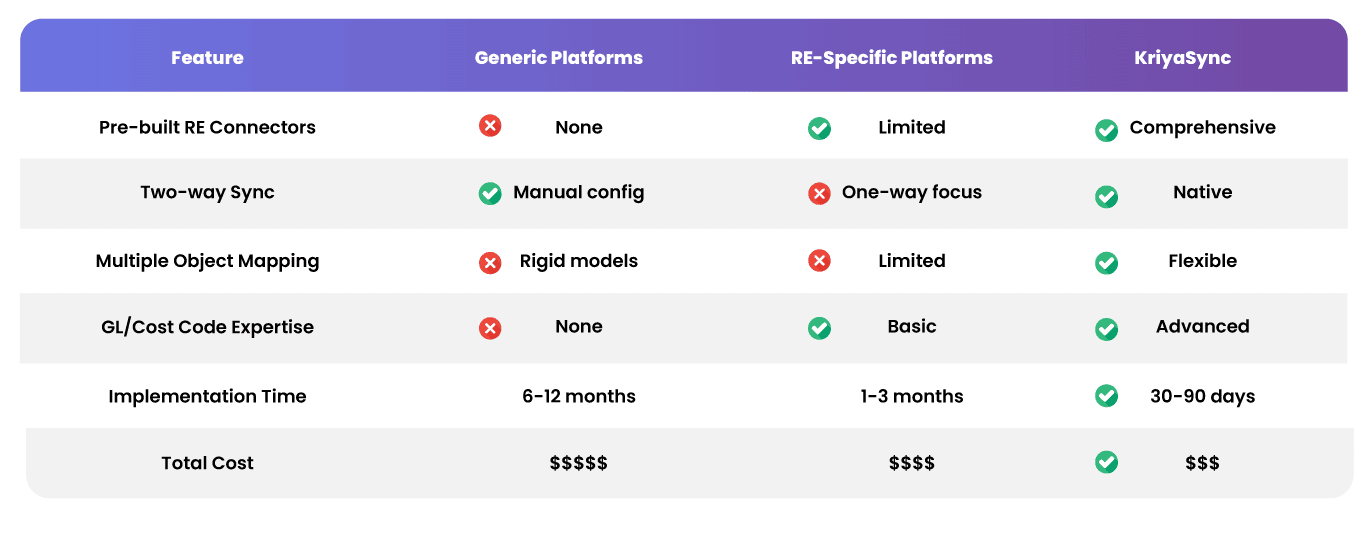Click green check next to 'Manual config'
This screenshot has height=540, width=1367.
490,193
